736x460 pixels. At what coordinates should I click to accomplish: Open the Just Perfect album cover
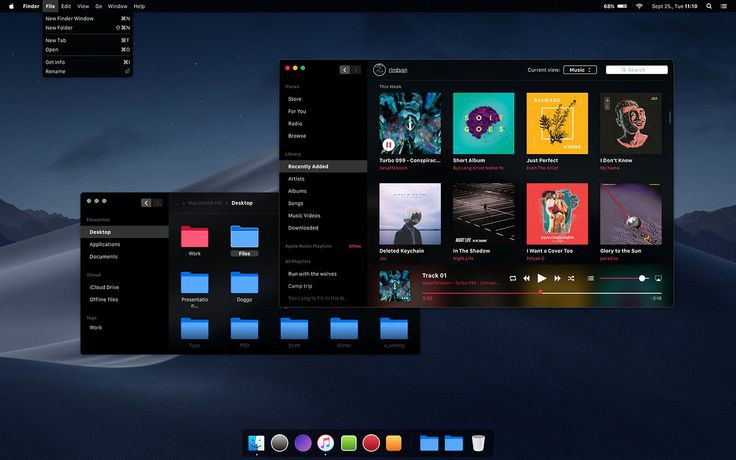[557, 123]
